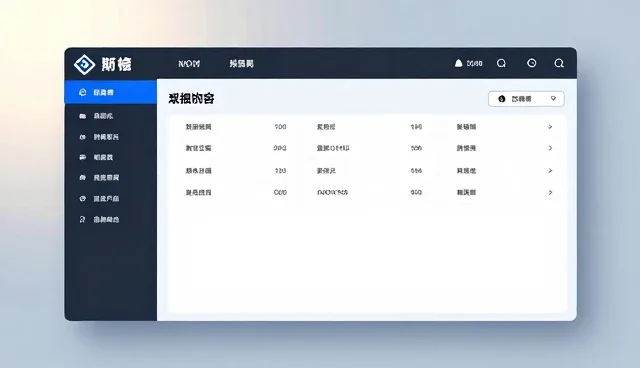Open the second top navigation tab after NOM
Image resolution: width=640 pixels, height=368 pixels.
(x=241, y=64)
